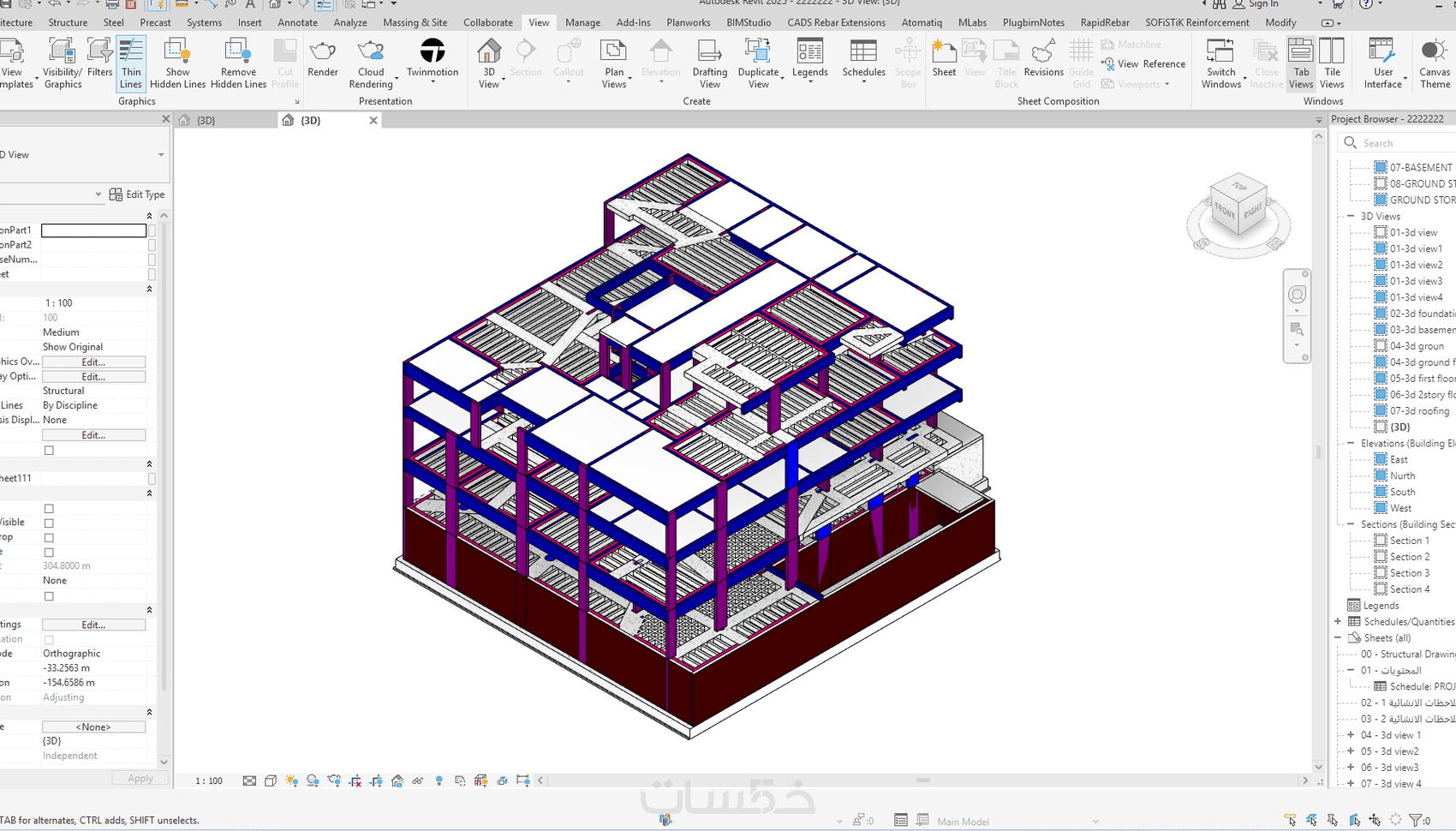The image size is (1456, 831).
Task: Collapse the Sheets (all) node
Action: [1338, 637]
